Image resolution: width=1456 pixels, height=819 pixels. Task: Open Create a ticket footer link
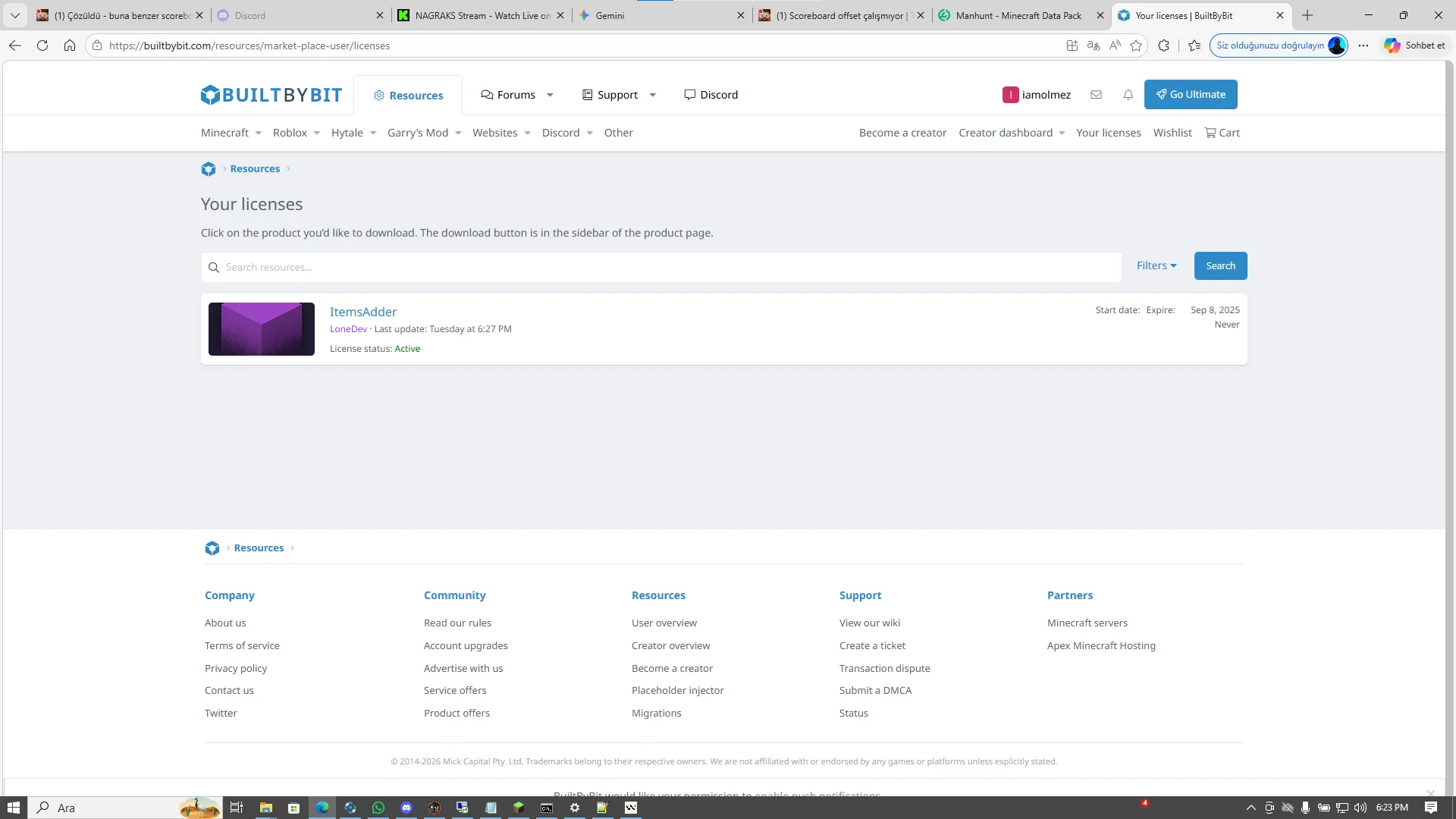pyautogui.click(x=872, y=645)
